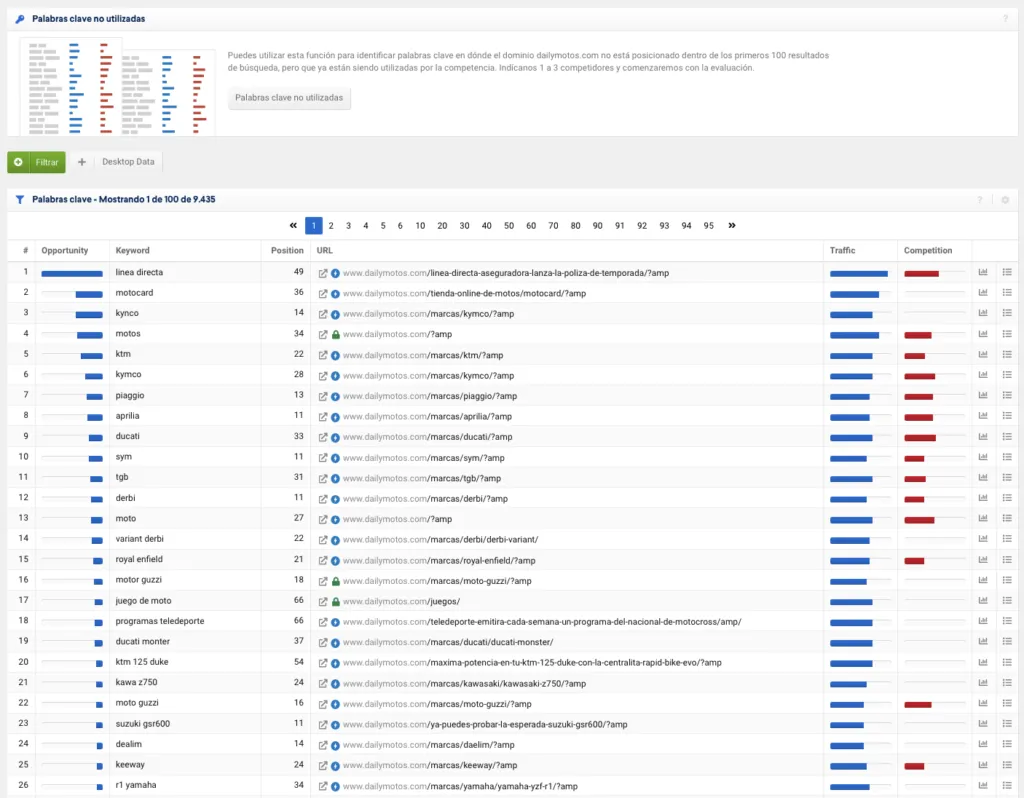Go to page 2 of results
The height and width of the screenshot is (798, 1024).
[x=331, y=226]
